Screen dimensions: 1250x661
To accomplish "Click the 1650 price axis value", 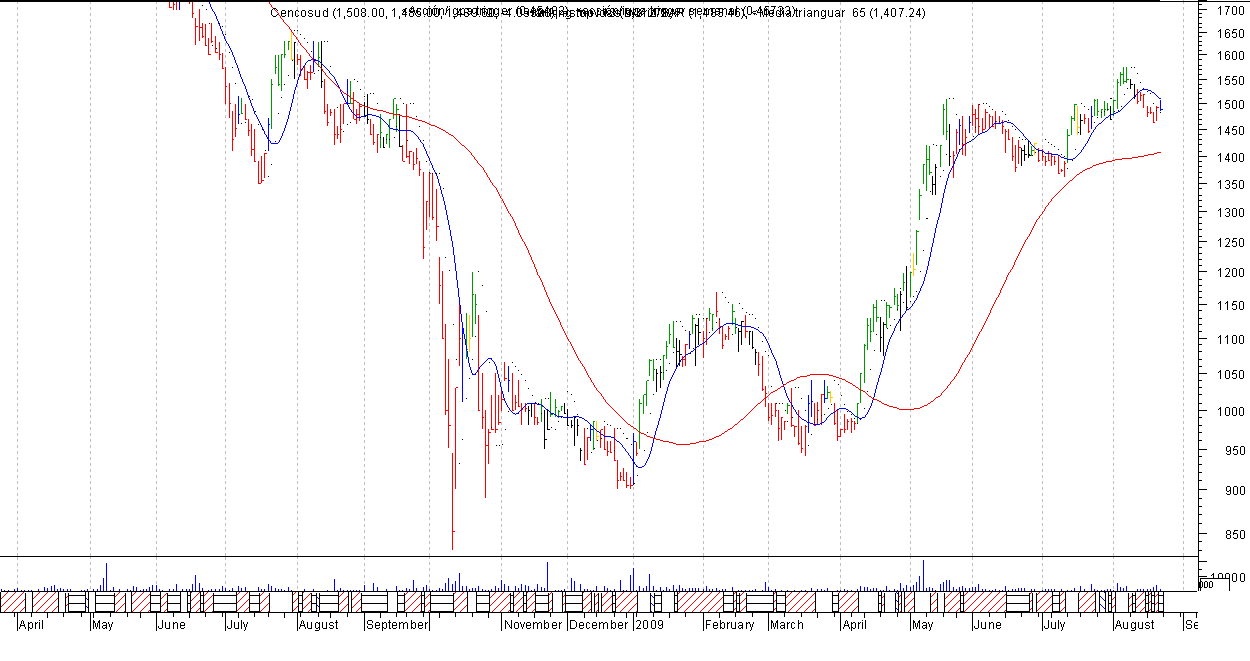I will [1230, 34].
